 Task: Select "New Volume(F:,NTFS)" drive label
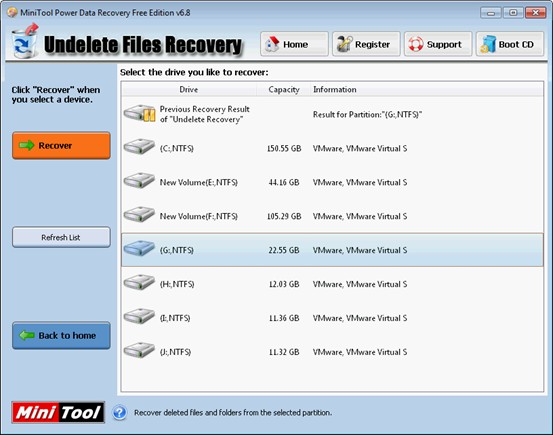point(199,216)
